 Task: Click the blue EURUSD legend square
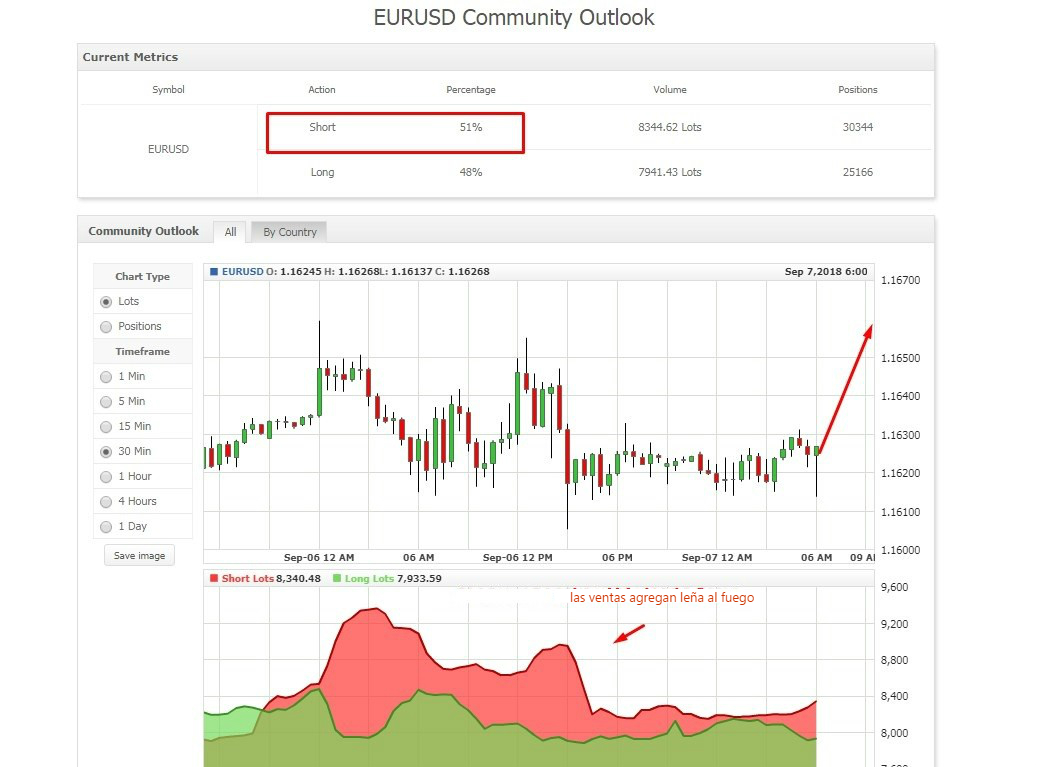pos(213,272)
